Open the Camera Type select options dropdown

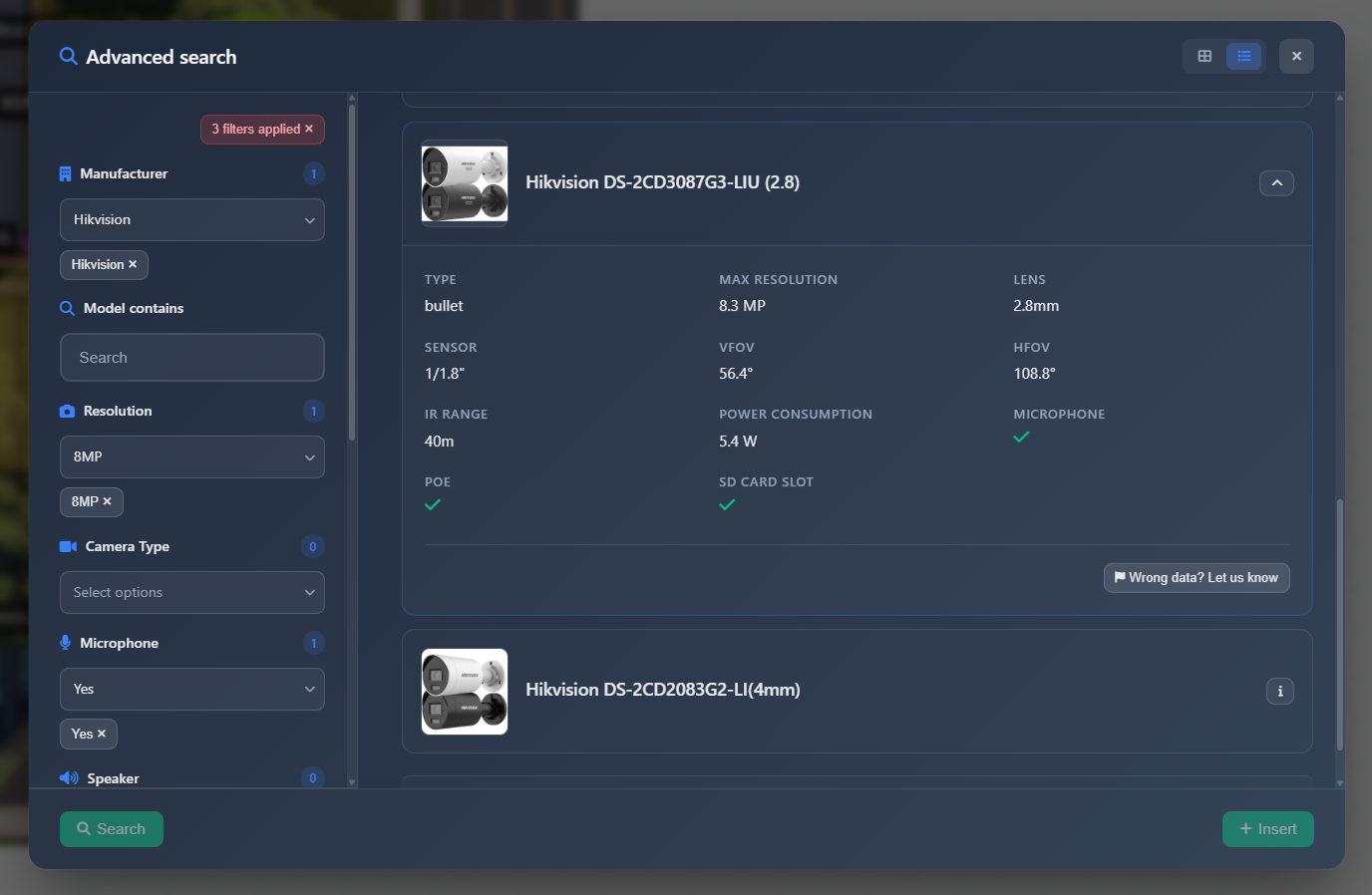tap(191, 592)
